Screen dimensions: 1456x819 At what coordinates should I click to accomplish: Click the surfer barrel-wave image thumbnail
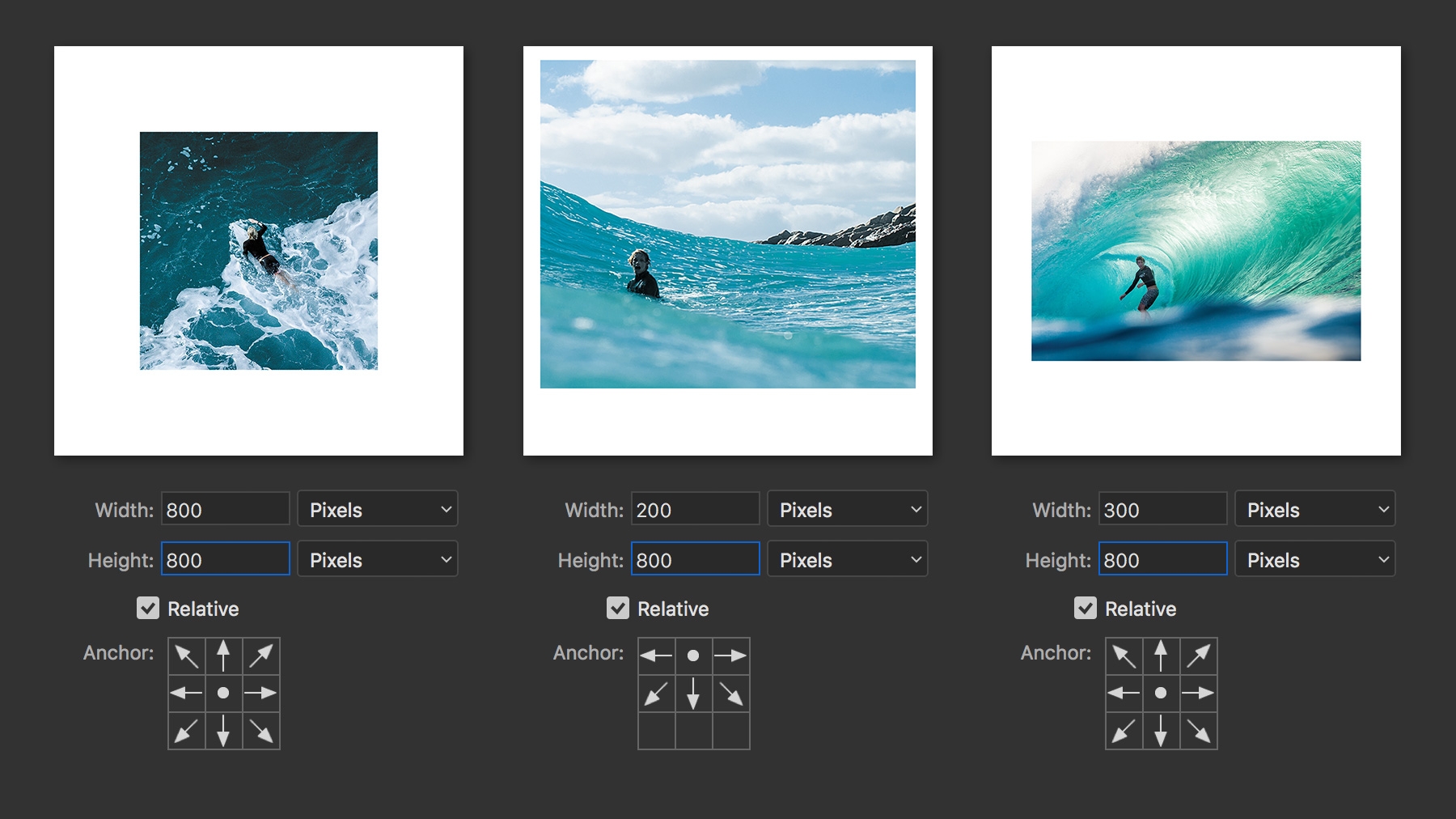(x=1196, y=251)
